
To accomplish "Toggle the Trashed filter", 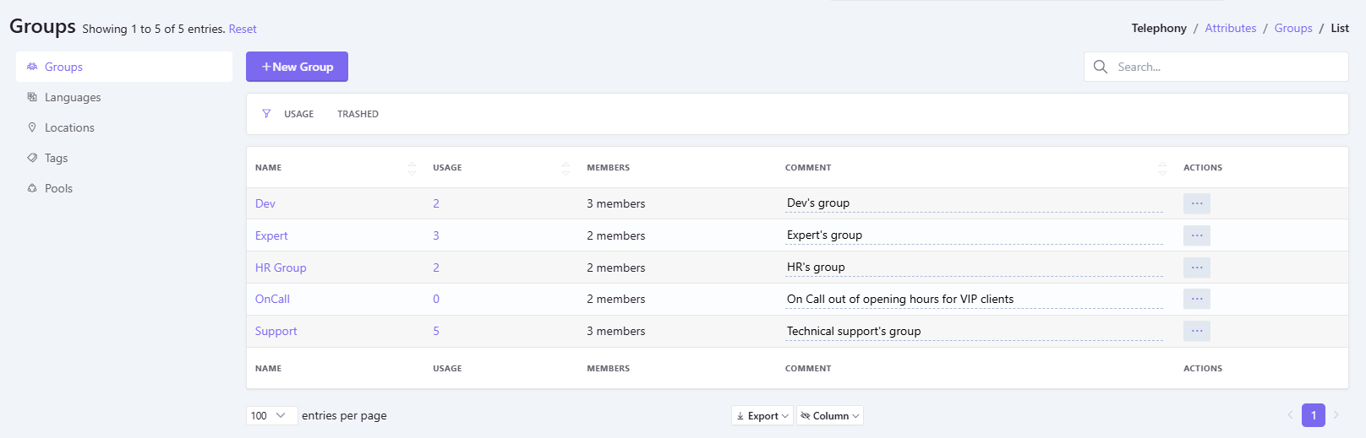I will point(357,114).
